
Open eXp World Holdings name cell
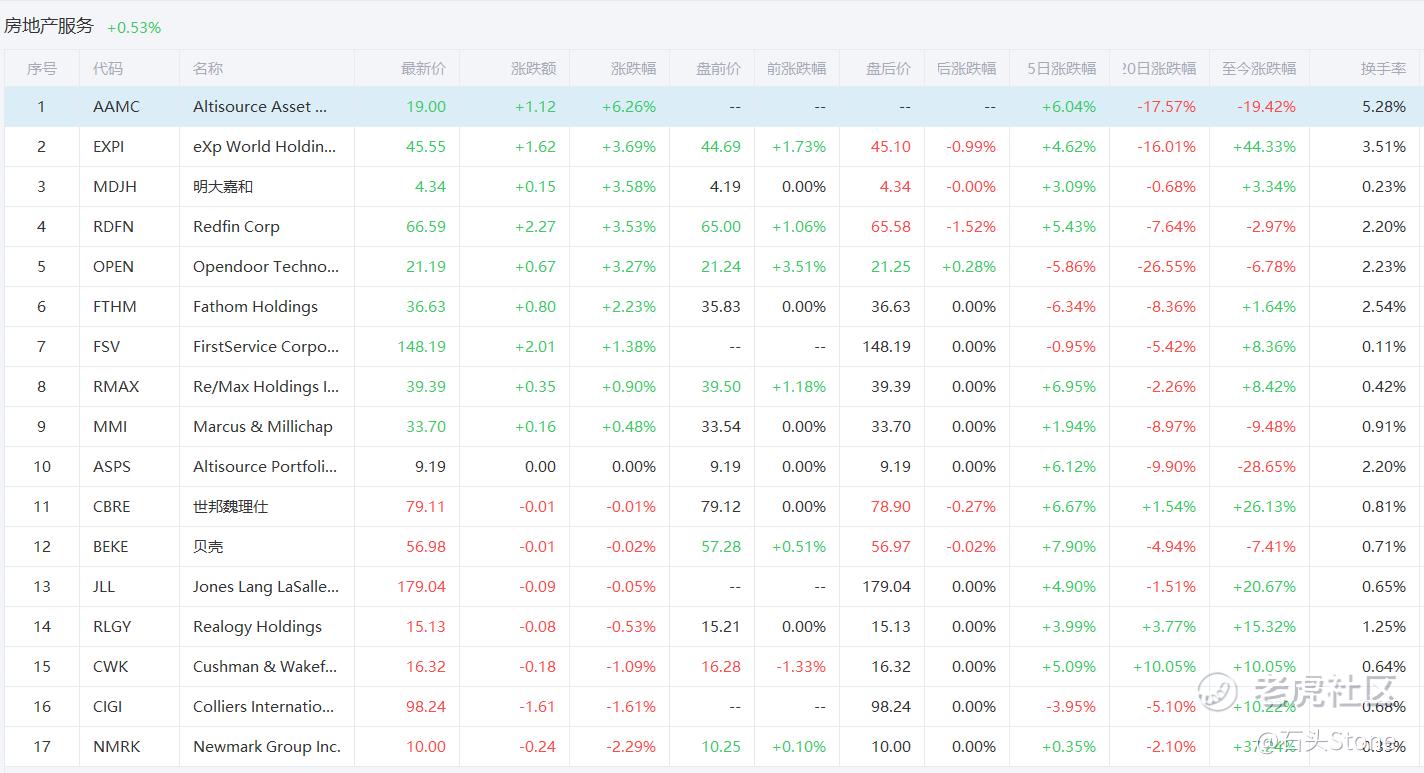(x=265, y=147)
